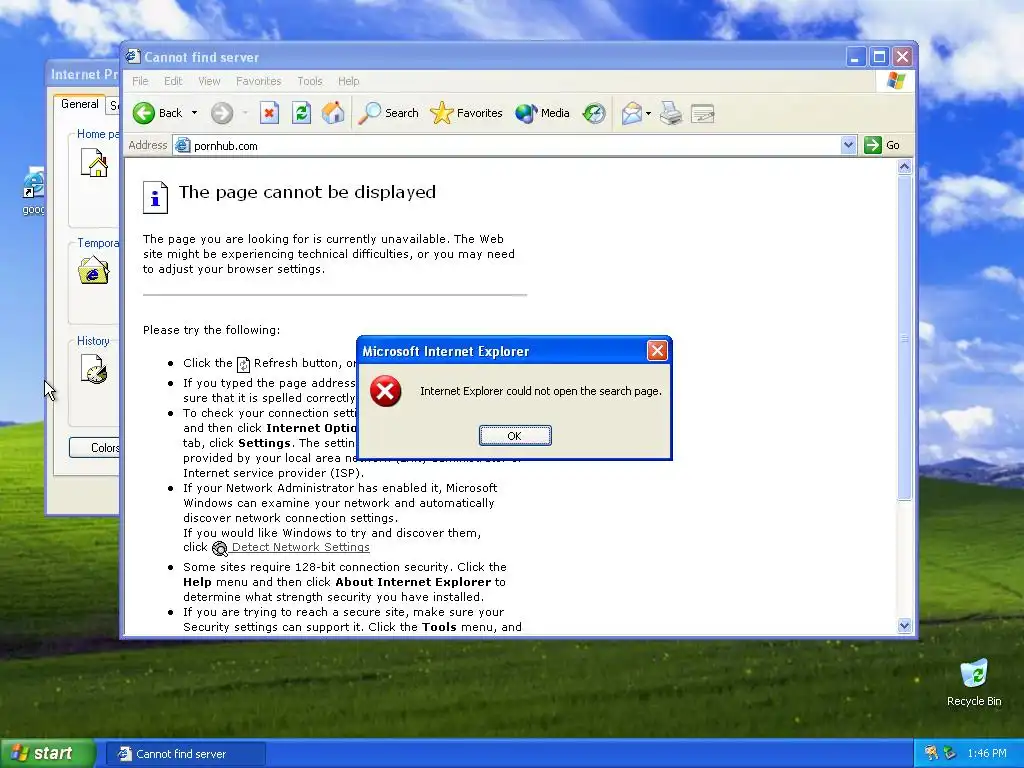Click the Internet Properties window title bar
1024x768 pixels.
coord(83,74)
